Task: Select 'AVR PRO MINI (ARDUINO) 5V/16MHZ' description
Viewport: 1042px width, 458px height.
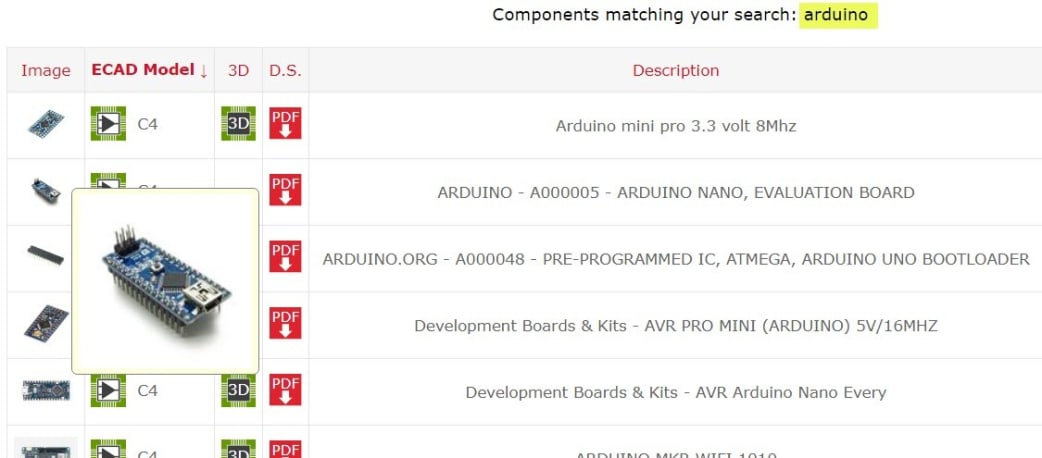Action: tap(676, 326)
